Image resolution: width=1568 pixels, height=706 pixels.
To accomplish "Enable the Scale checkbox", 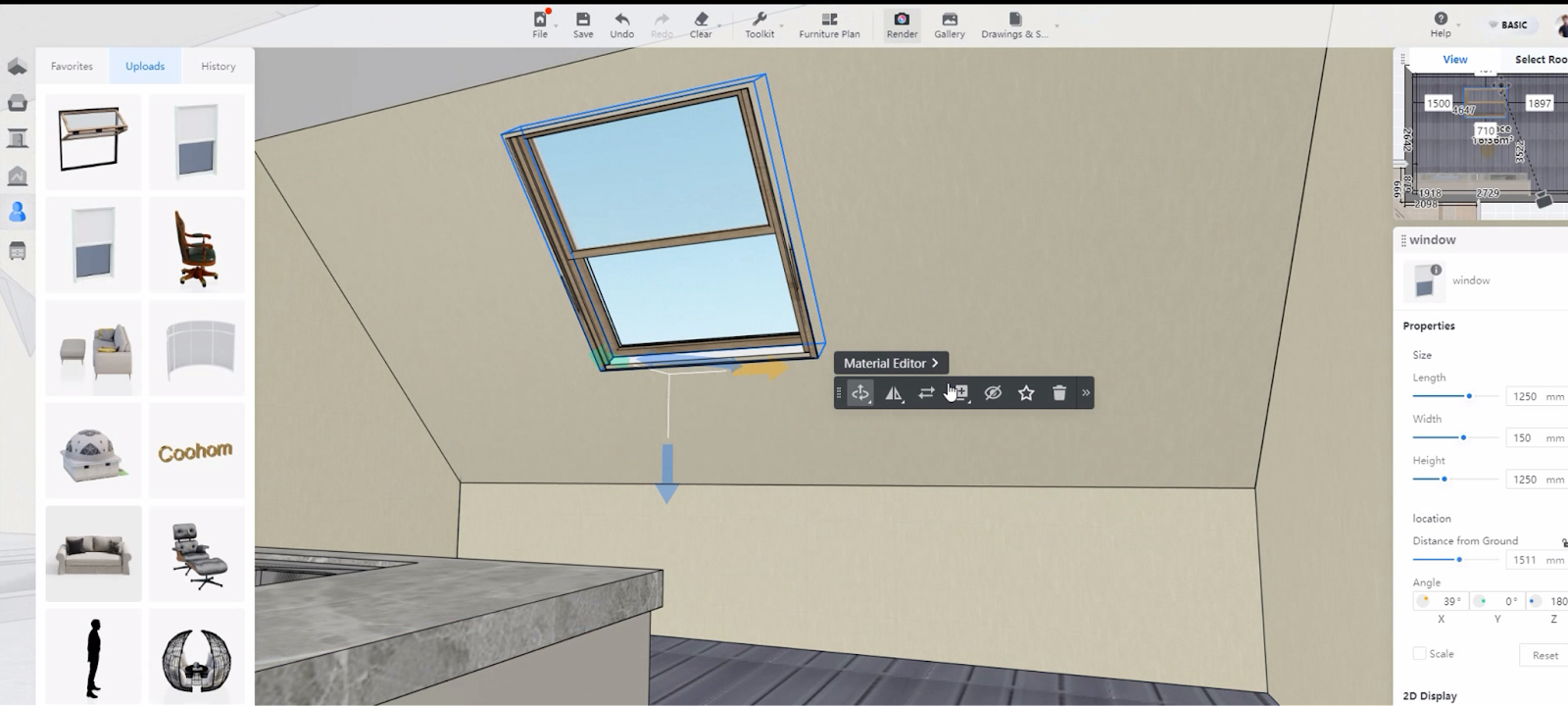I will (x=1419, y=653).
